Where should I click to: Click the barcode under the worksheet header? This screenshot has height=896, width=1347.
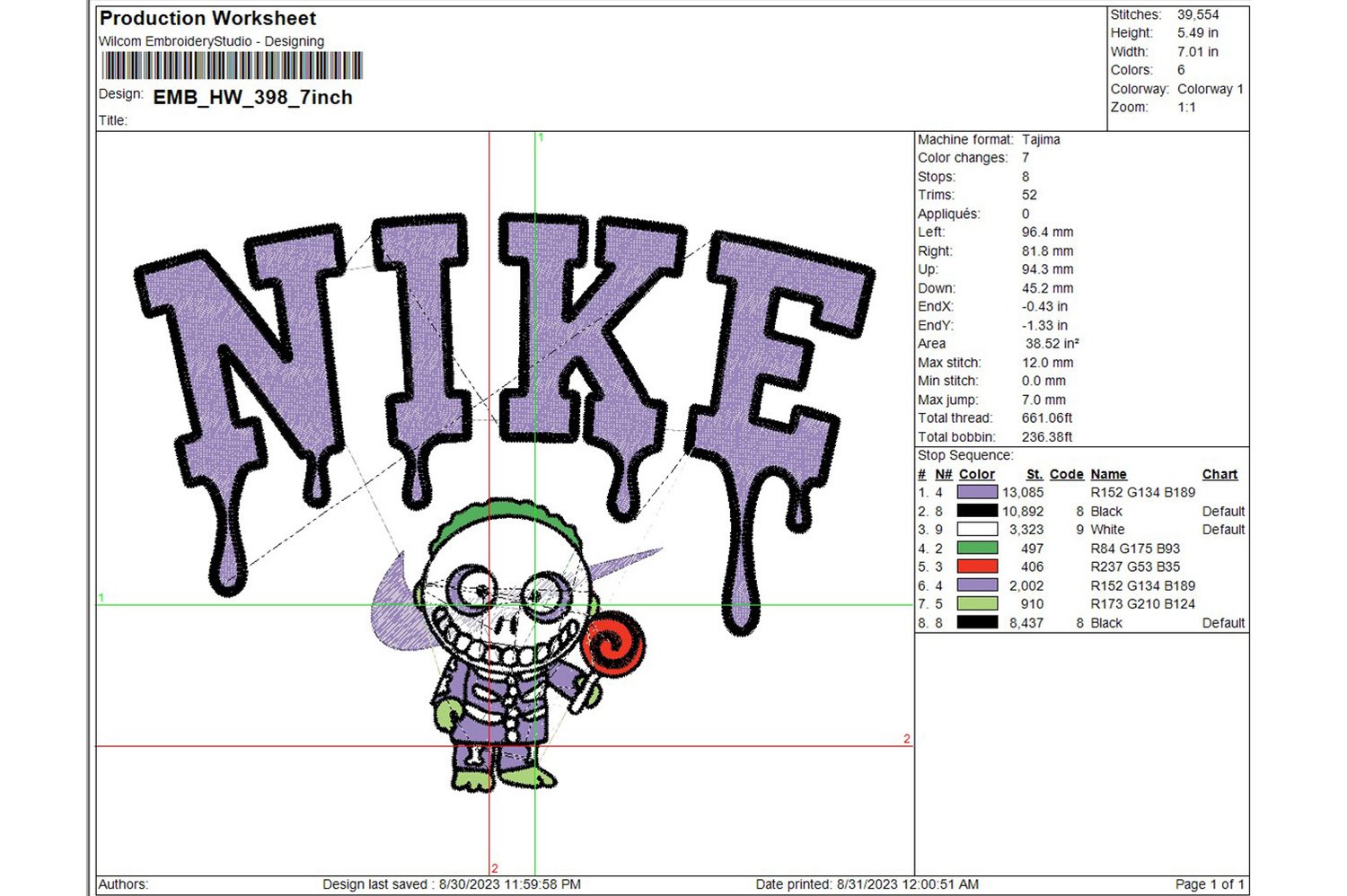tap(232, 66)
